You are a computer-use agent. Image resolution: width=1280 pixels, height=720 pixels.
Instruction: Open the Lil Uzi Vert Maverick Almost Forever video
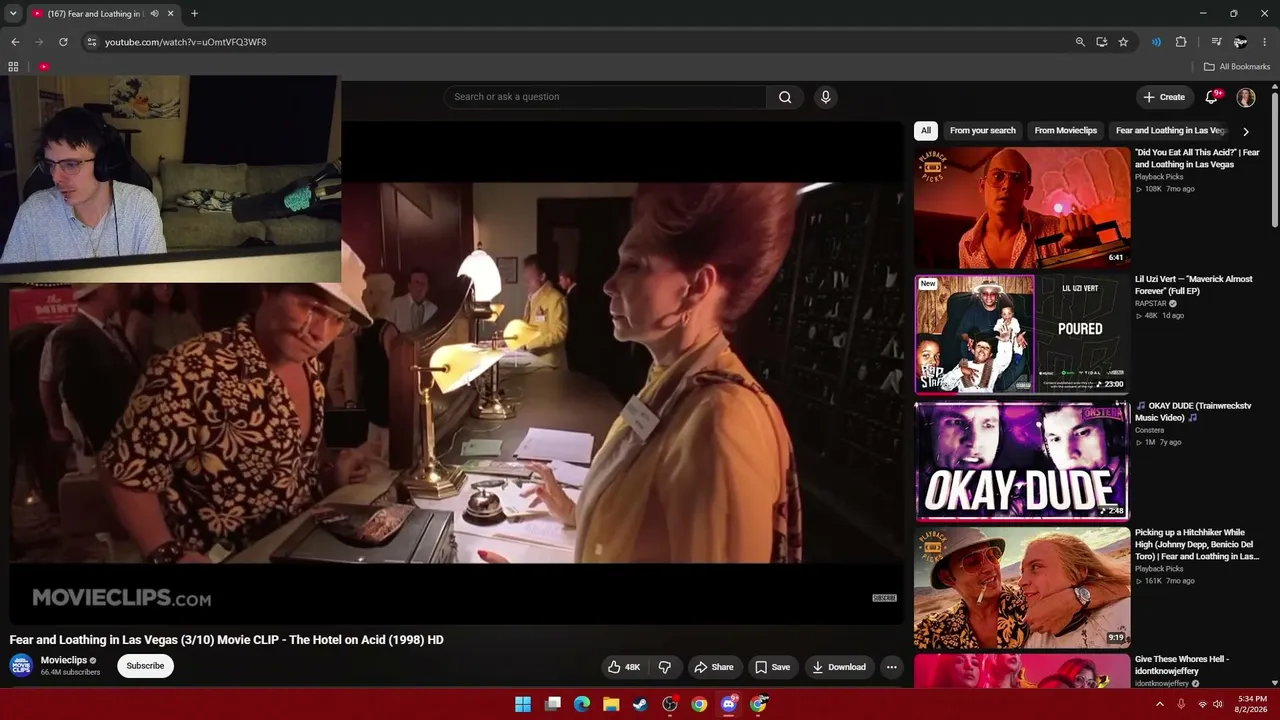click(x=1022, y=334)
